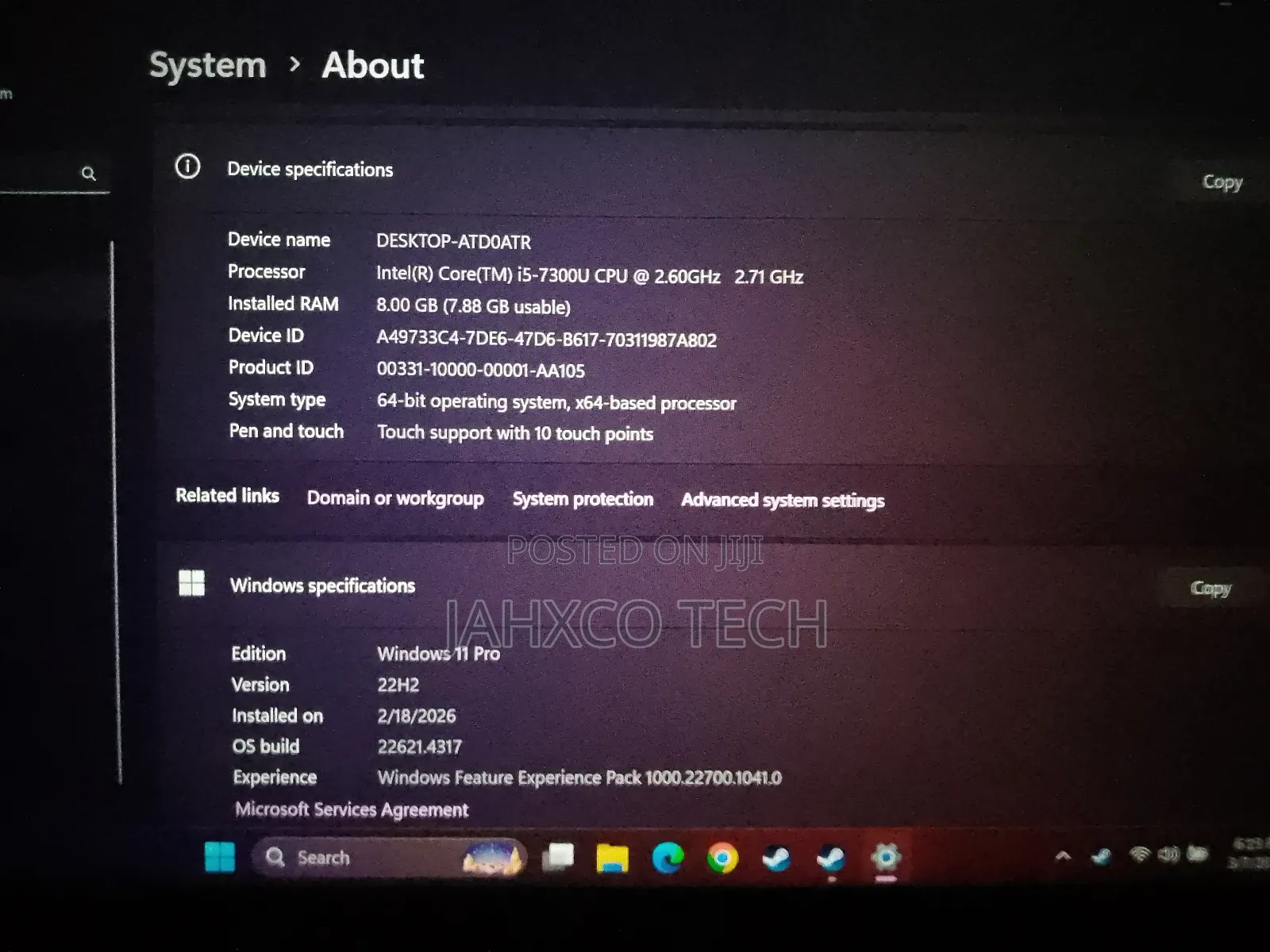The image size is (1270, 952).
Task: Open the Steam icon beside the Settings gear
Action: 831,858
